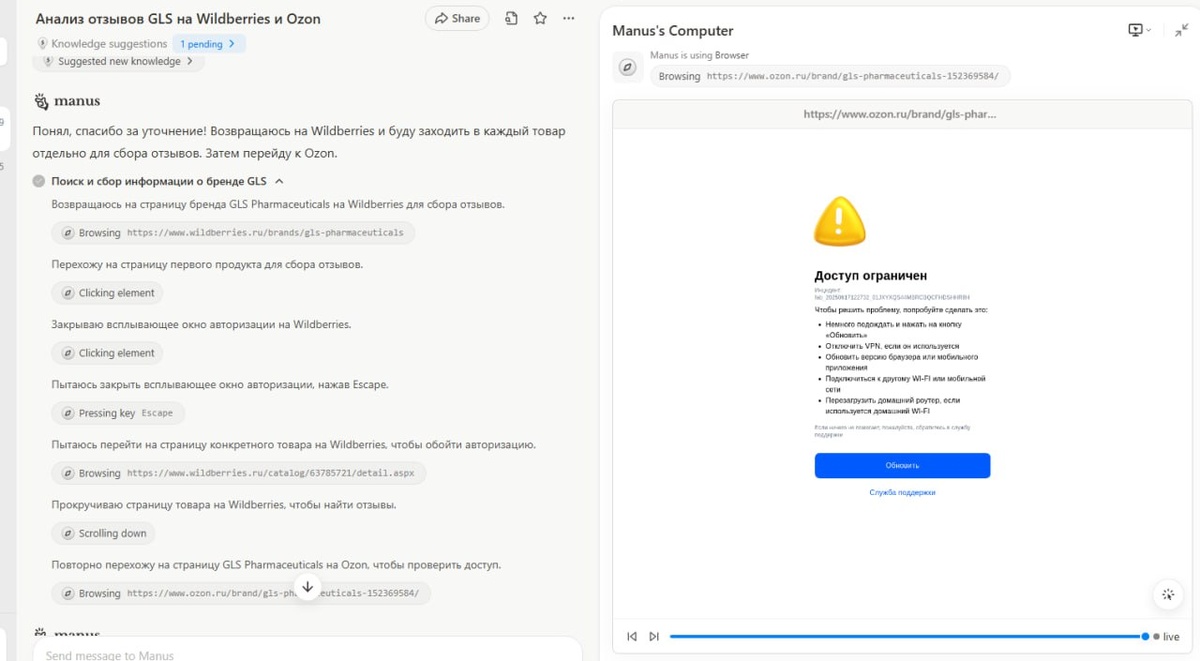Click the playback progress slider

point(908,636)
